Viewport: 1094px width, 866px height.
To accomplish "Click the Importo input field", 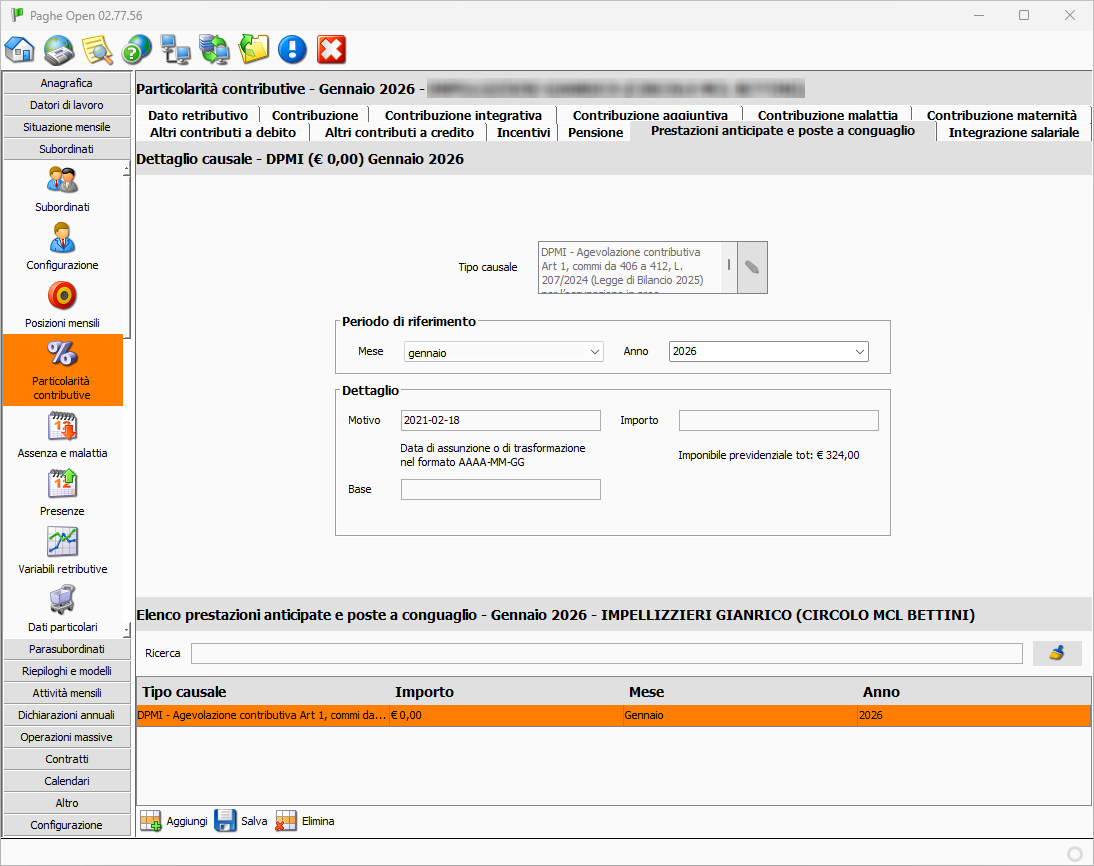I will tap(778, 420).
